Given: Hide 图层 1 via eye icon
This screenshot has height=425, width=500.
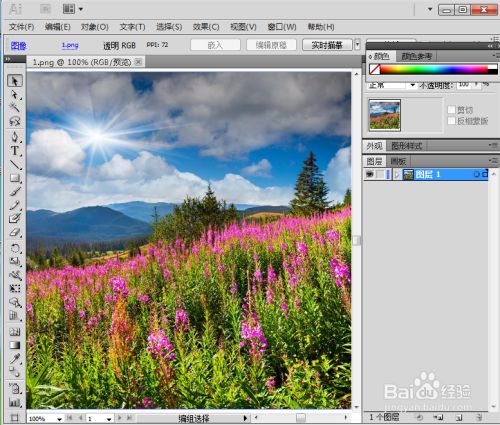Looking at the screenshot, I should click(369, 174).
